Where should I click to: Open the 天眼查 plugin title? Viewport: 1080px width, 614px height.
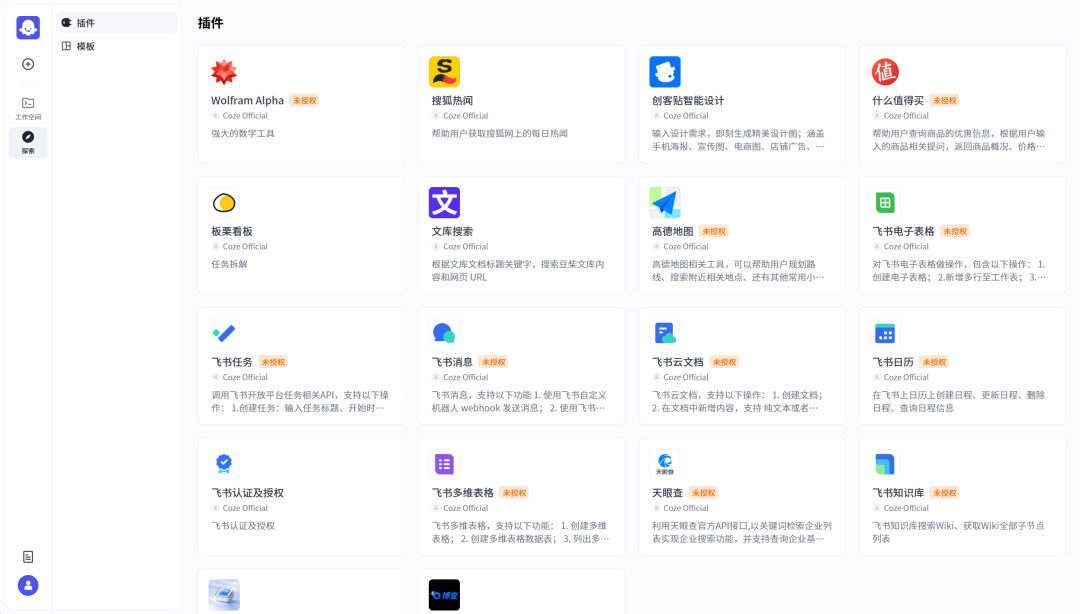[x=667, y=493]
